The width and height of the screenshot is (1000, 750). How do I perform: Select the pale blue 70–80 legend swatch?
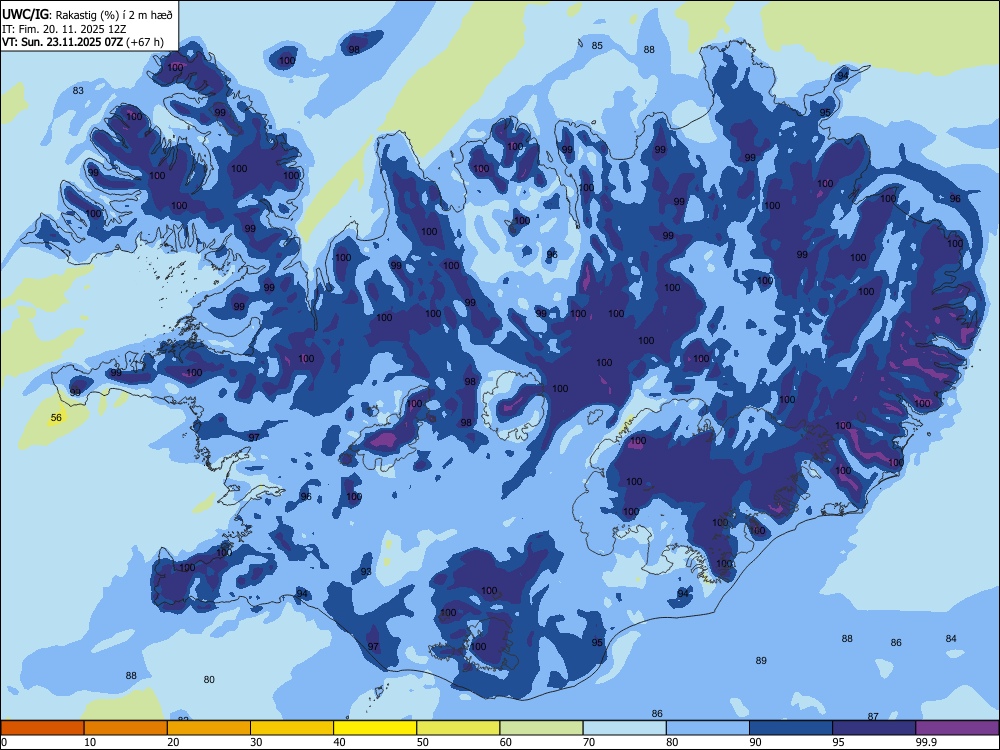(625, 728)
